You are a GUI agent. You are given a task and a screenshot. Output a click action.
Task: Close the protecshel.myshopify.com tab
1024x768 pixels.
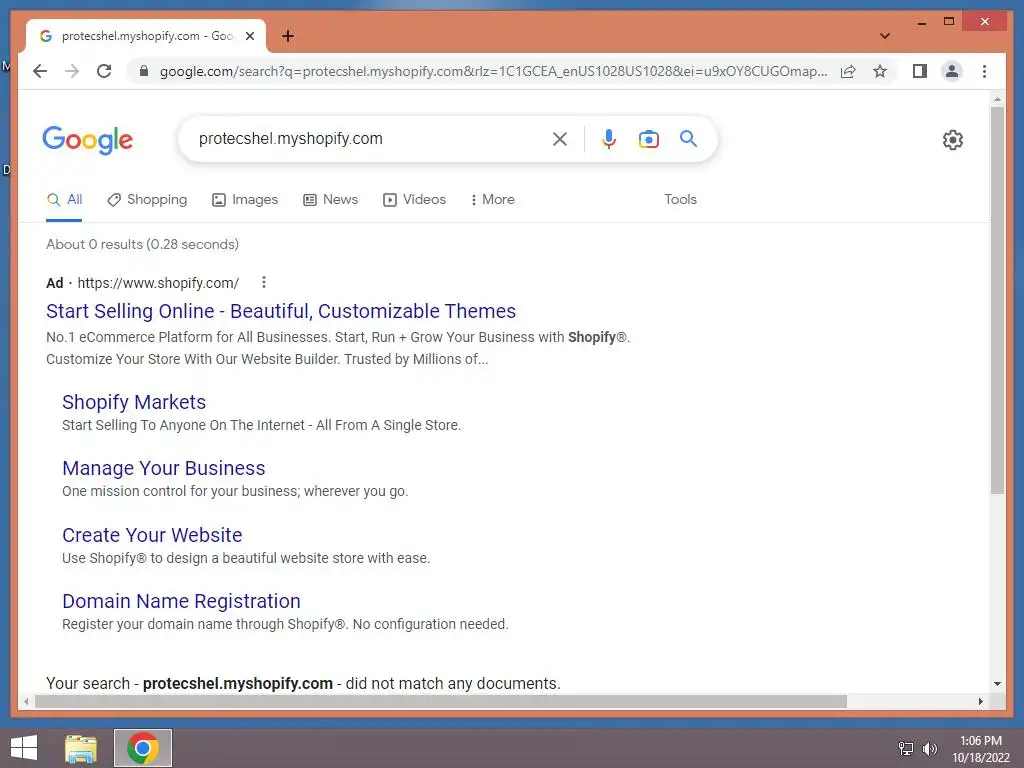click(x=249, y=36)
